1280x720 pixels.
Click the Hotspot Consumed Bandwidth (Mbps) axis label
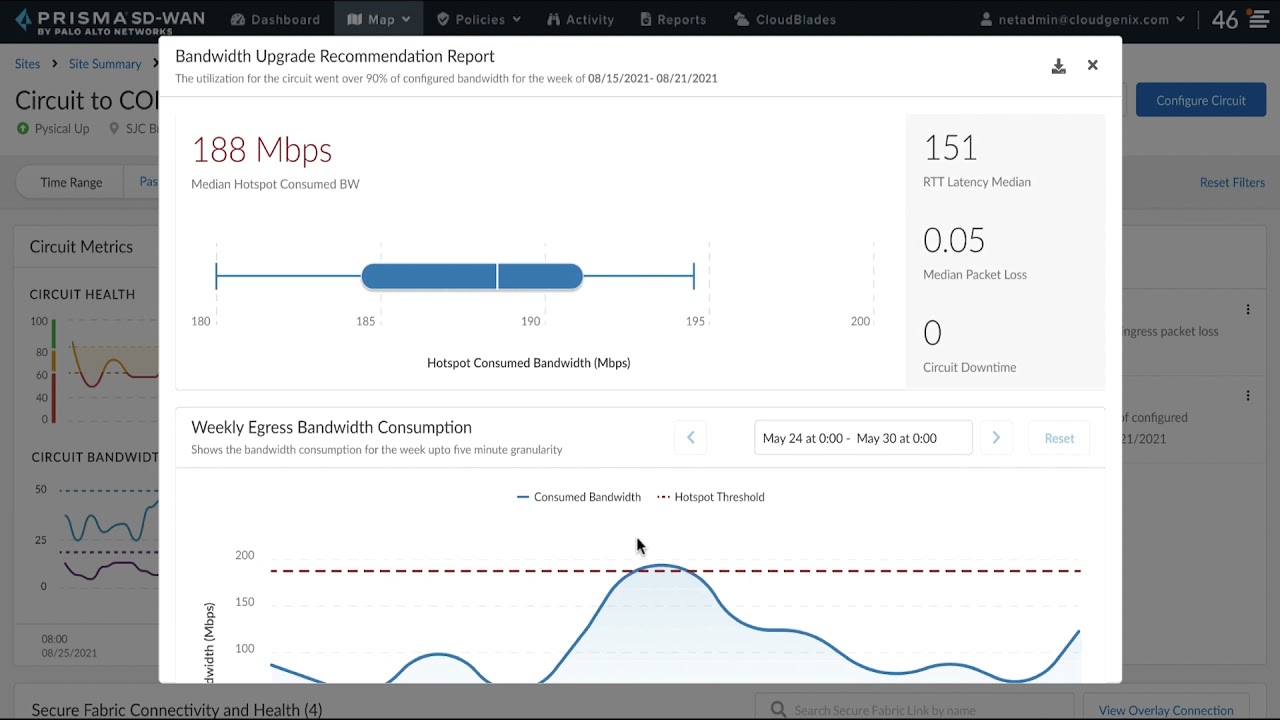point(528,363)
